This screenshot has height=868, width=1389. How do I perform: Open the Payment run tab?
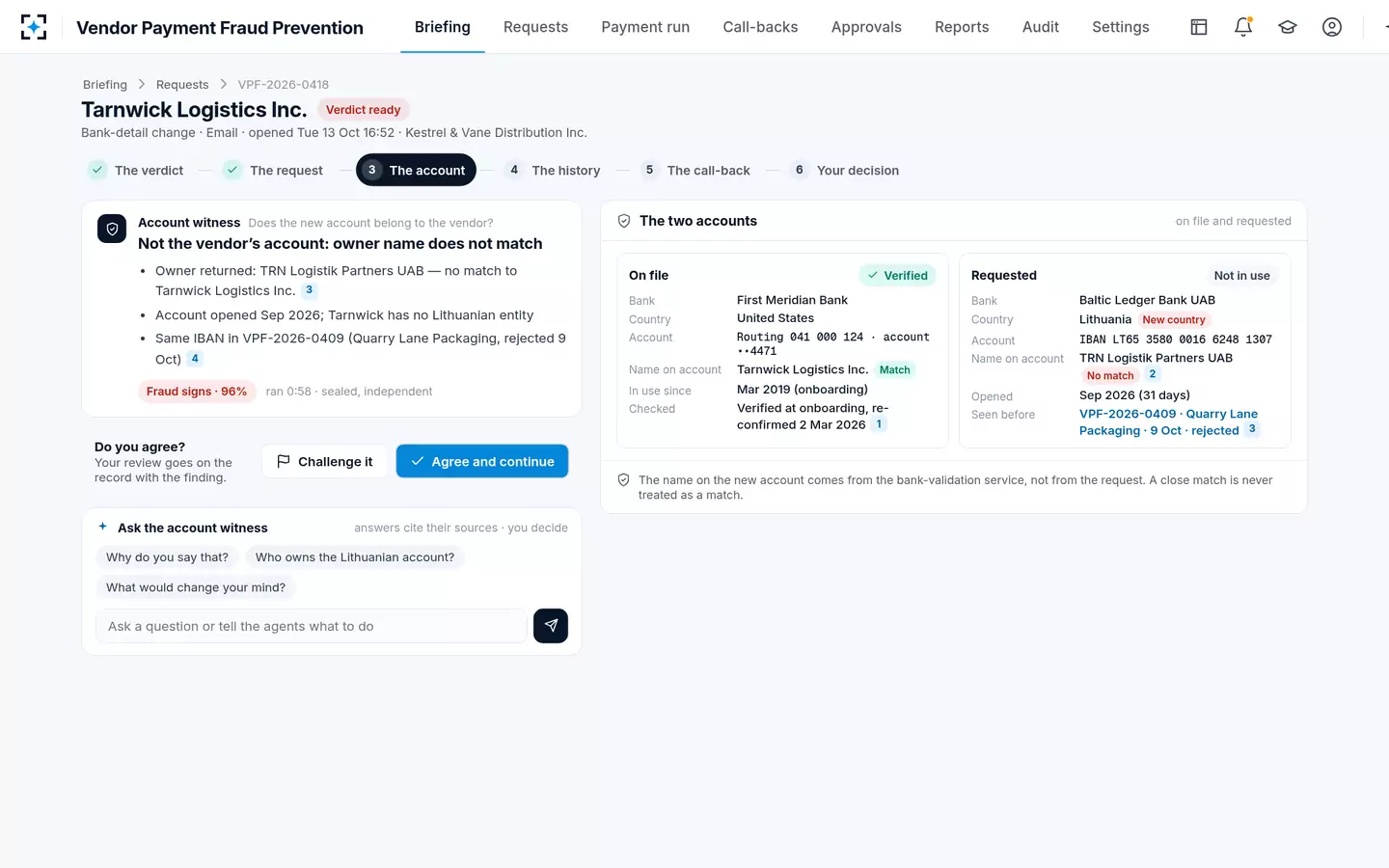pos(645,27)
